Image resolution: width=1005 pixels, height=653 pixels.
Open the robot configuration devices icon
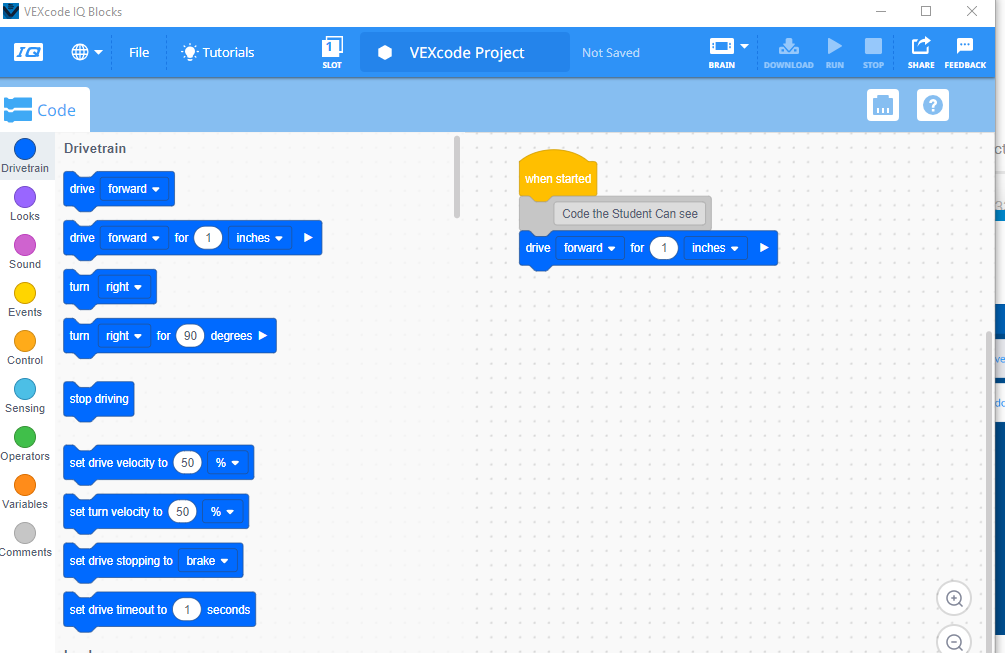pyautogui.click(x=882, y=105)
